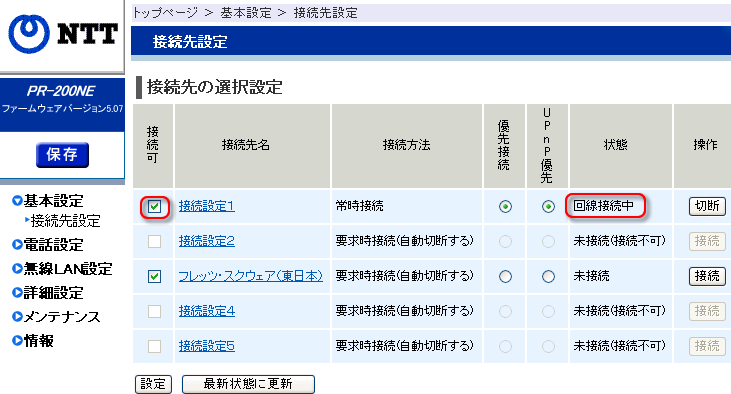Open the 接続設定2 link

[207, 241]
